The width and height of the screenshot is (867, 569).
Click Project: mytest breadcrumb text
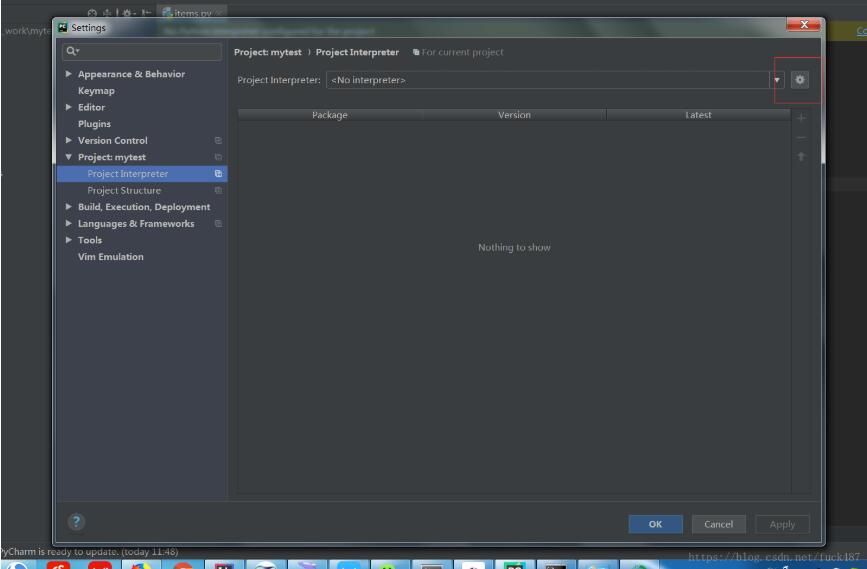click(x=268, y=52)
